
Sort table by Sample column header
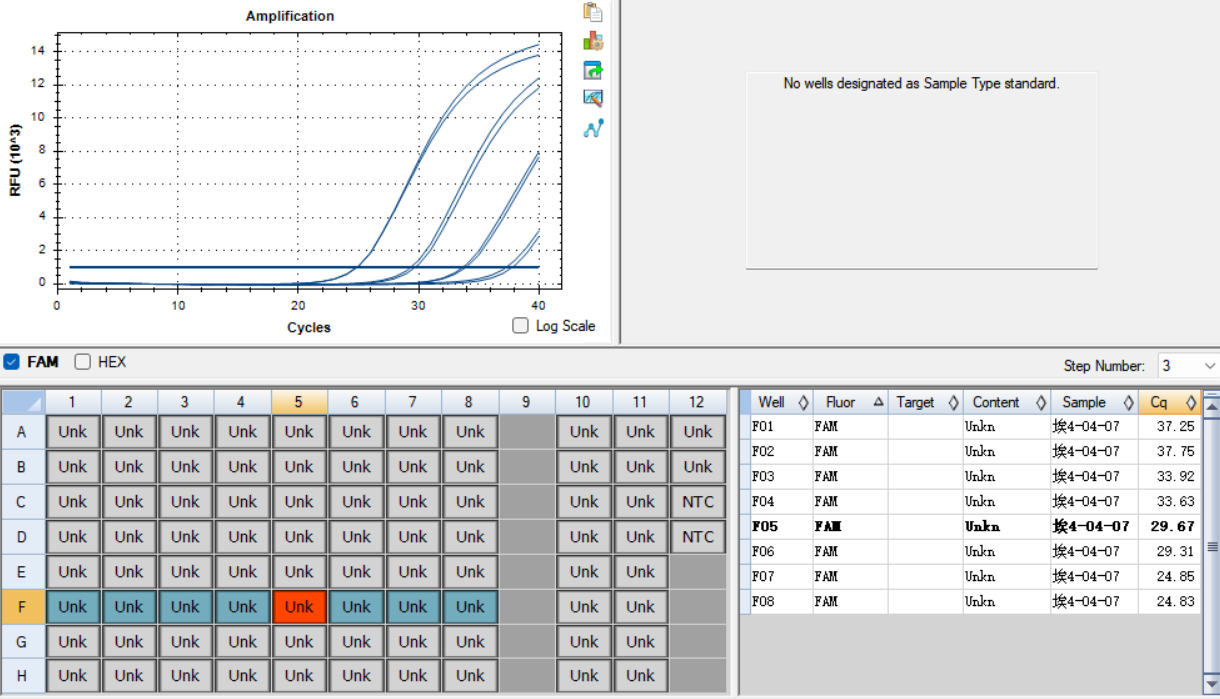1094,402
